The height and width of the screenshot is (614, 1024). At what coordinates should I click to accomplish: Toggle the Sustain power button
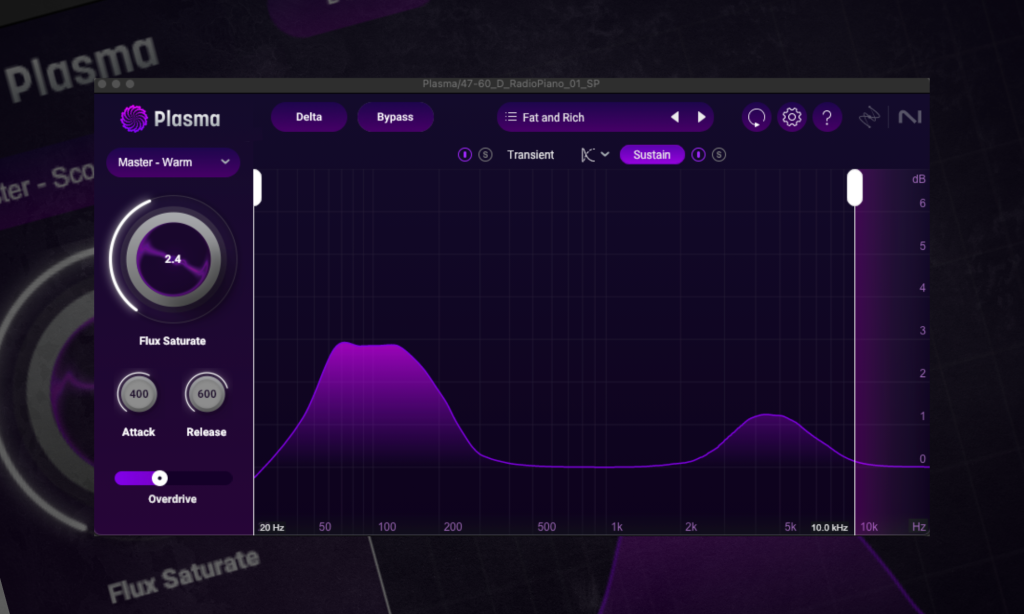click(699, 155)
